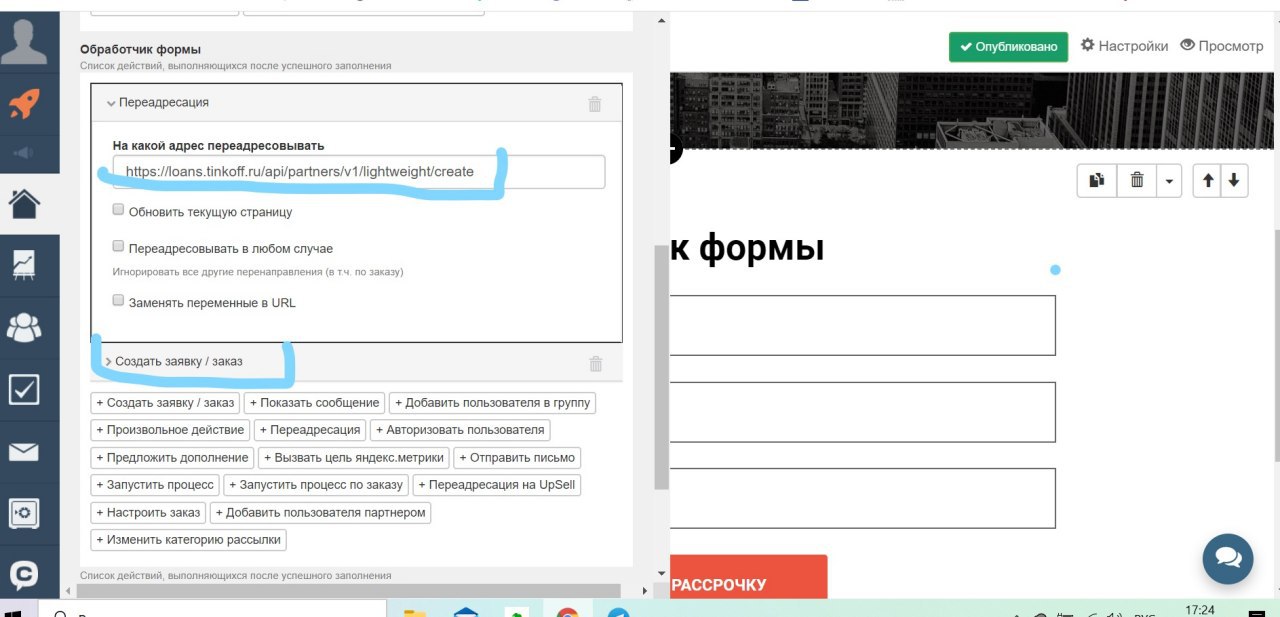Add action + Запустить процесс
The width and height of the screenshot is (1280, 617).
click(155, 485)
